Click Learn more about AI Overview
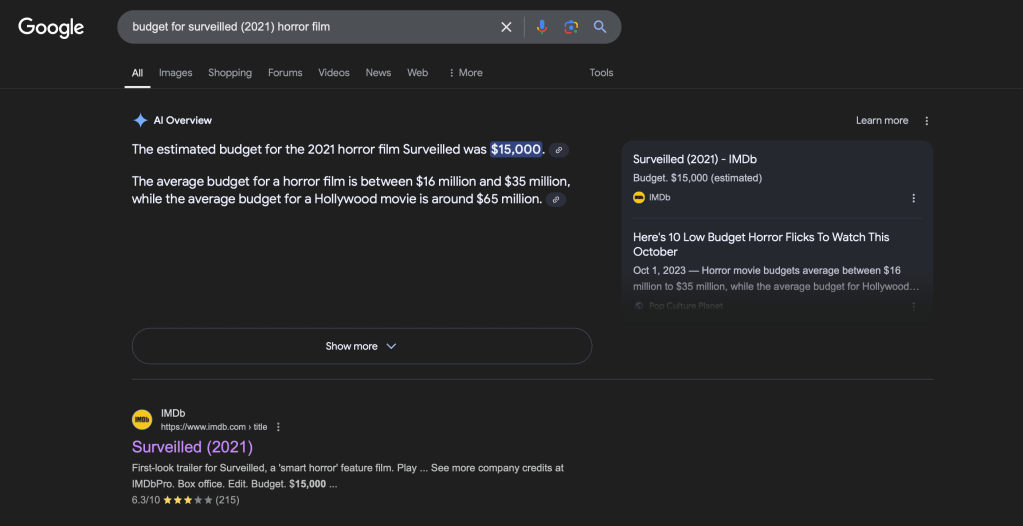Screen dimensions: 1023x526 click(x=881, y=121)
